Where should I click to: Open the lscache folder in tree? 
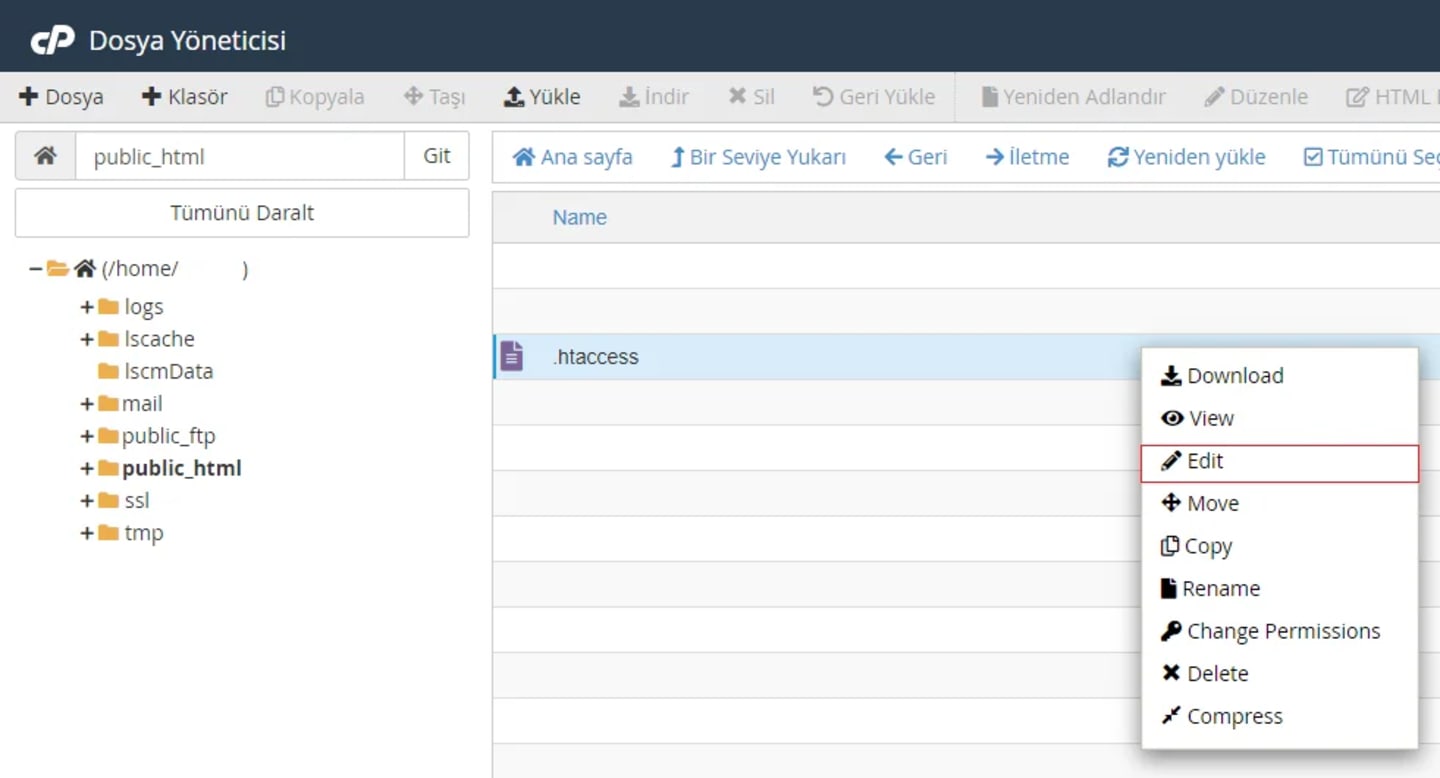[159, 339]
